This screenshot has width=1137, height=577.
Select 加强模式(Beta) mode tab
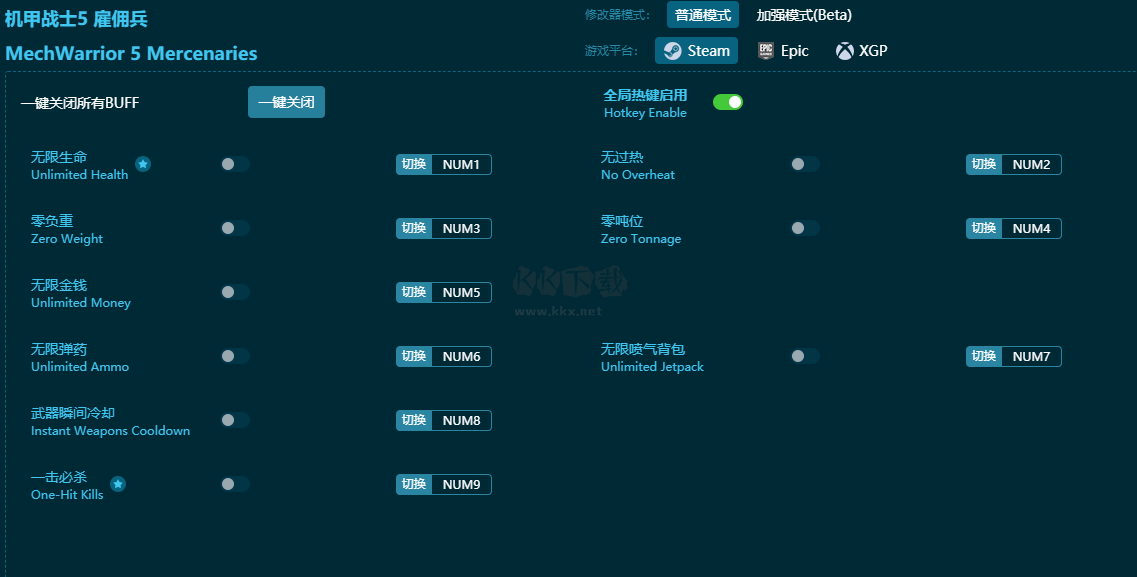(x=804, y=15)
